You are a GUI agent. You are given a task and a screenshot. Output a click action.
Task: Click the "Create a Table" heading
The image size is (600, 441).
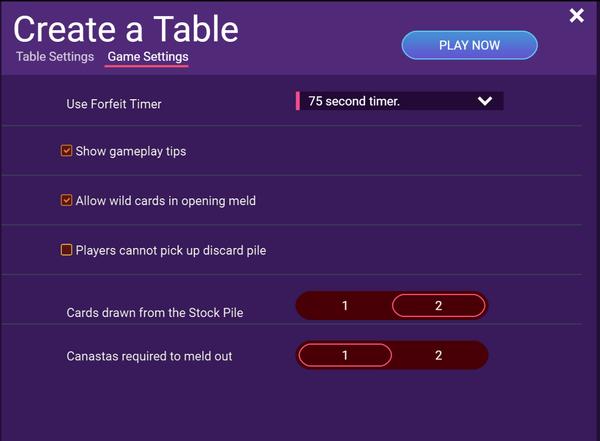click(126, 28)
